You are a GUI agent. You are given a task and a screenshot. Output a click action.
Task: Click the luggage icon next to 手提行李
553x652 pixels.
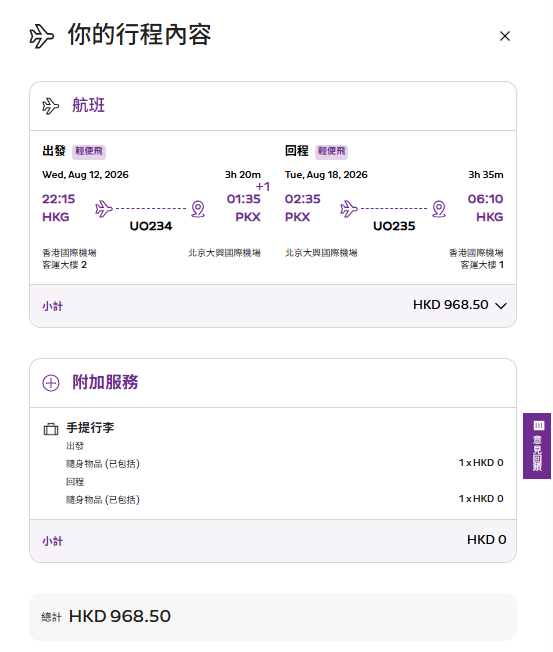pyautogui.click(x=51, y=429)
